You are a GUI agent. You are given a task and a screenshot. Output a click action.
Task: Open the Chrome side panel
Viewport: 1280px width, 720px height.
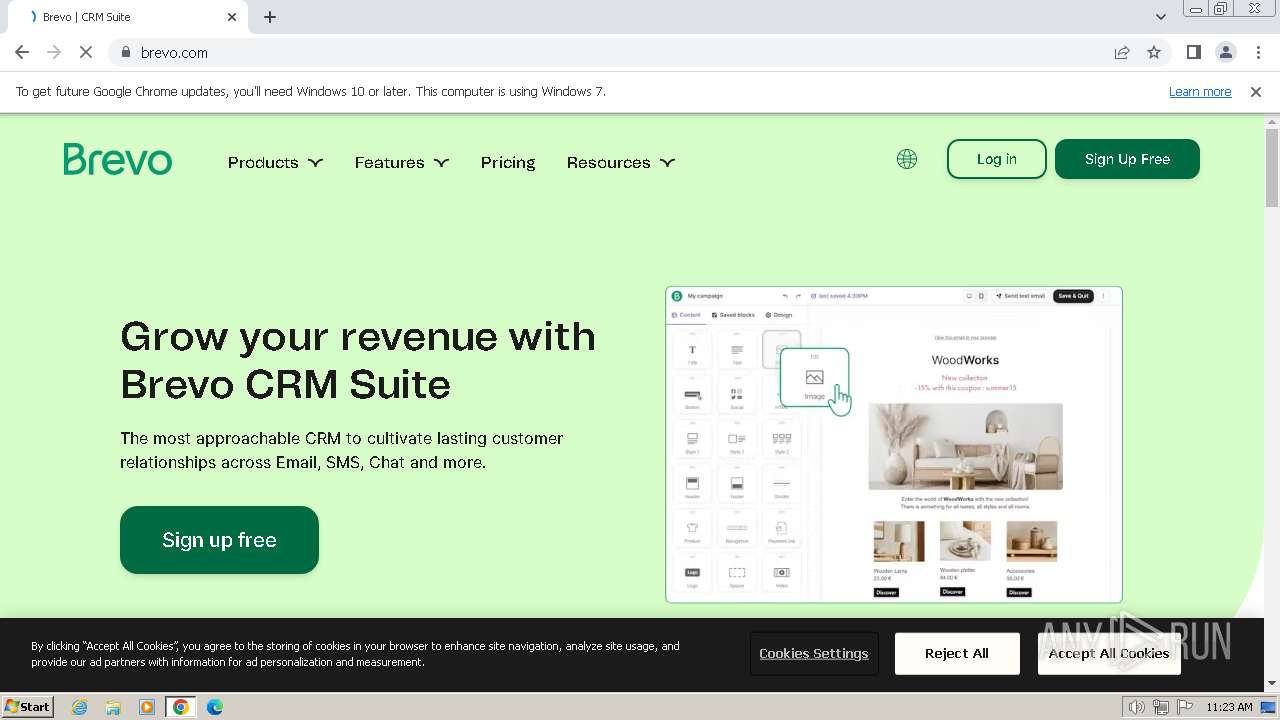coord(1194,52)
